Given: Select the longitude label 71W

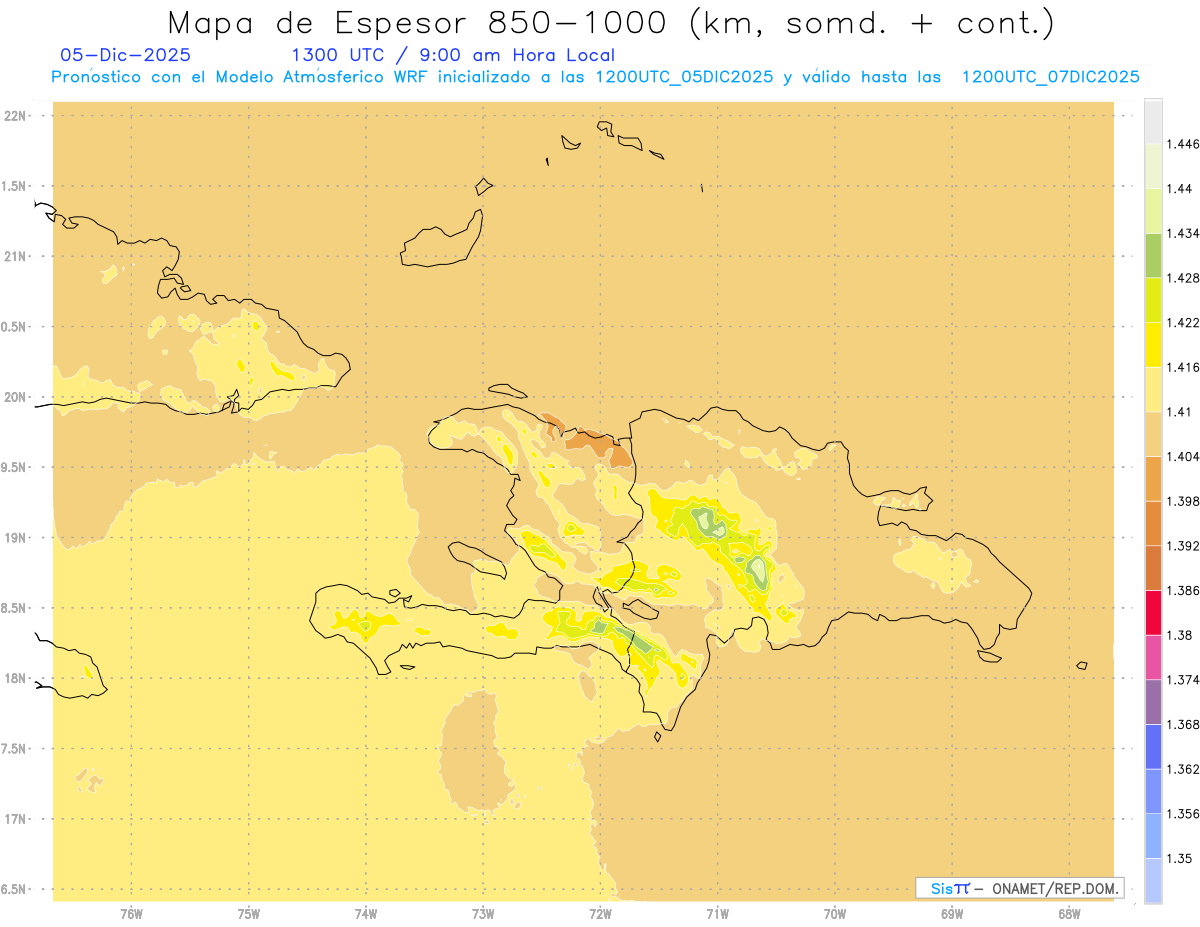Looking at the screenshot, I should pyautogui.click(x=717, y=914).
